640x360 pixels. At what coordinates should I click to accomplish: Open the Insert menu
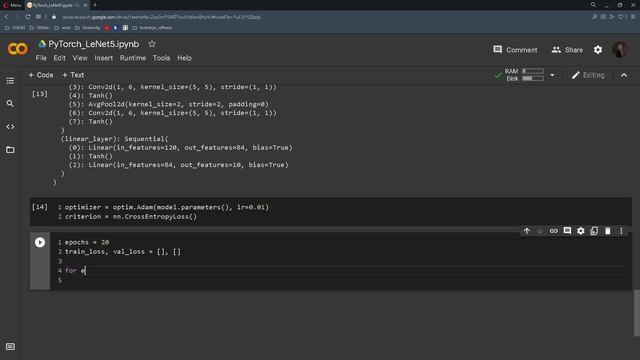pyautogui.click(x=104, y=58)
